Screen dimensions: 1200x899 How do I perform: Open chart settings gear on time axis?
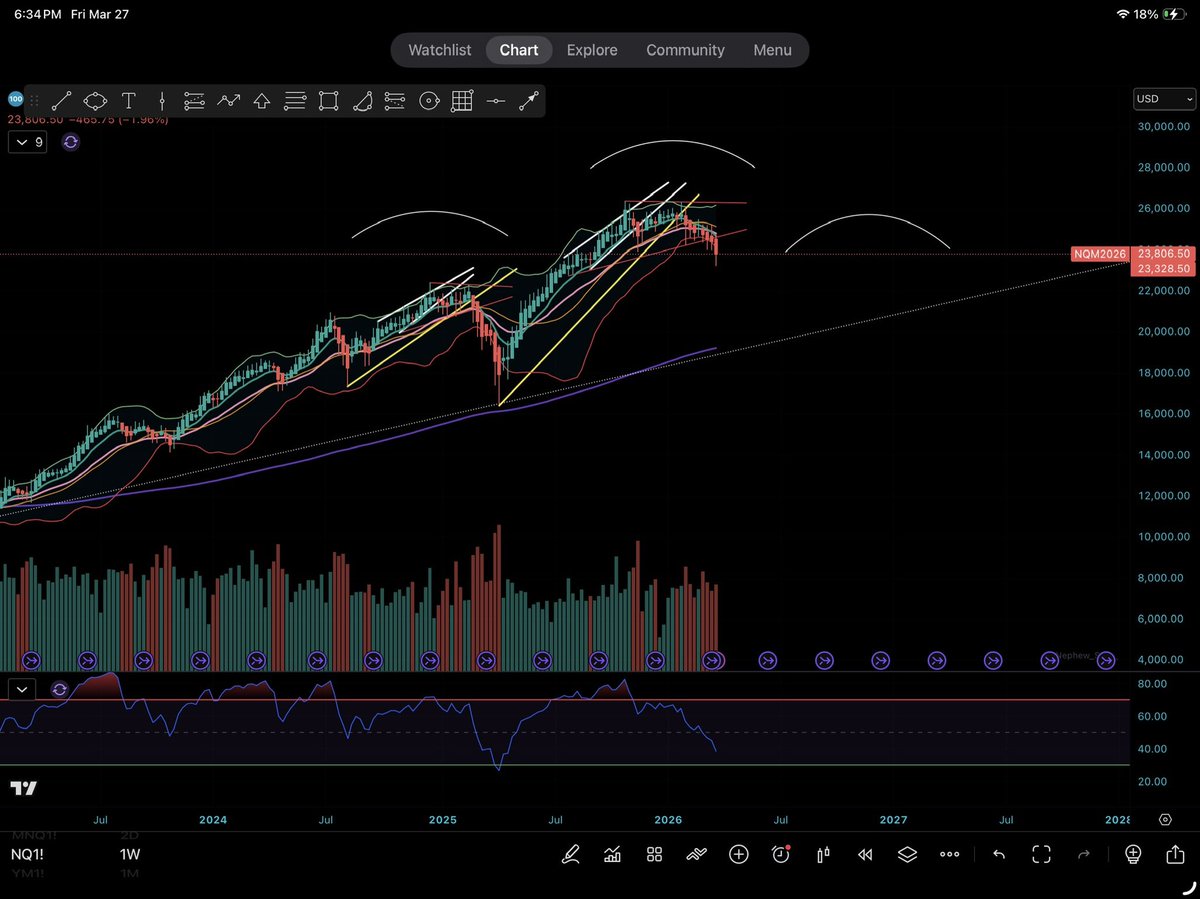(x=1165, y=819)
